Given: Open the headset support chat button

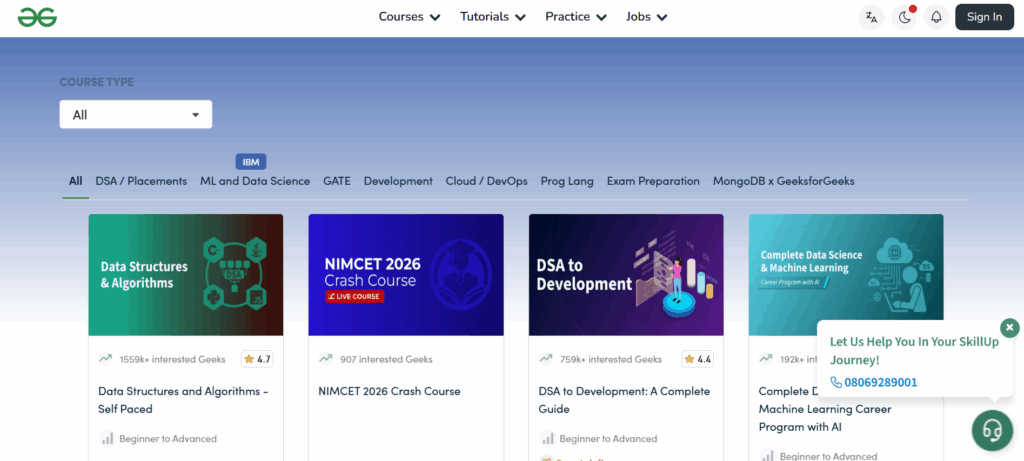Looking at the screenshot, I should (993, 430).
